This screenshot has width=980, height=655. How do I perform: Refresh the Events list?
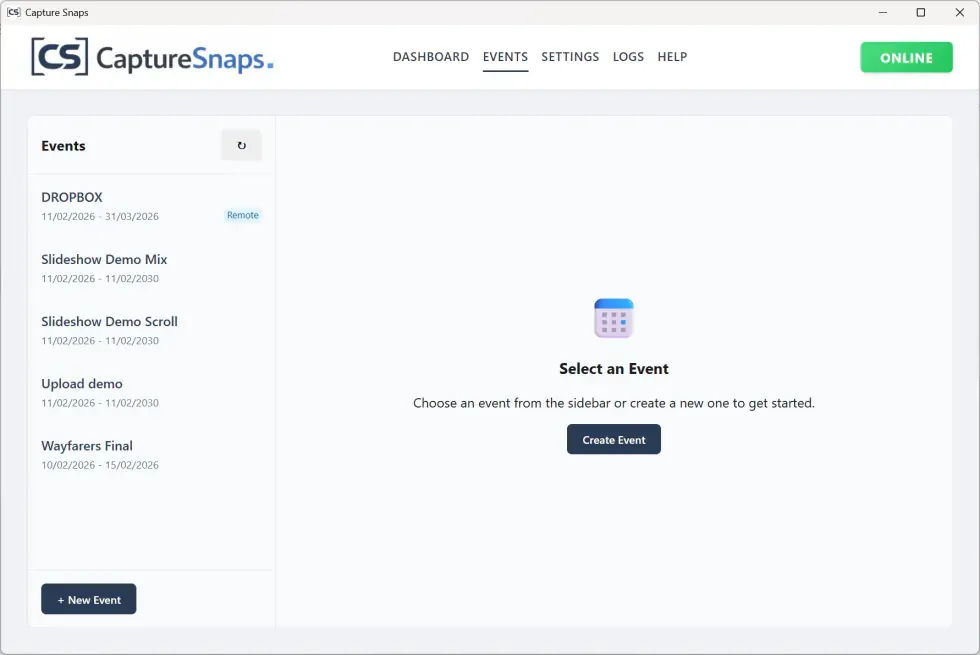coord(241,146)
